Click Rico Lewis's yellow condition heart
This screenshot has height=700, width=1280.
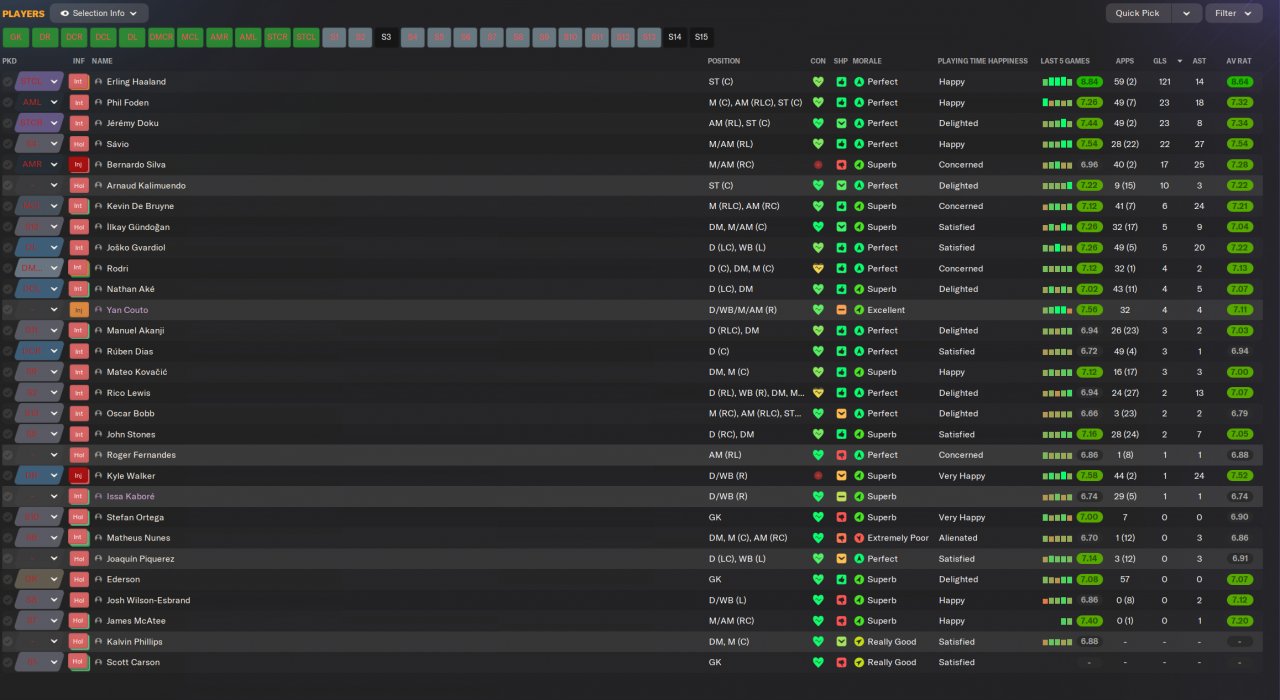coord(818,393)
